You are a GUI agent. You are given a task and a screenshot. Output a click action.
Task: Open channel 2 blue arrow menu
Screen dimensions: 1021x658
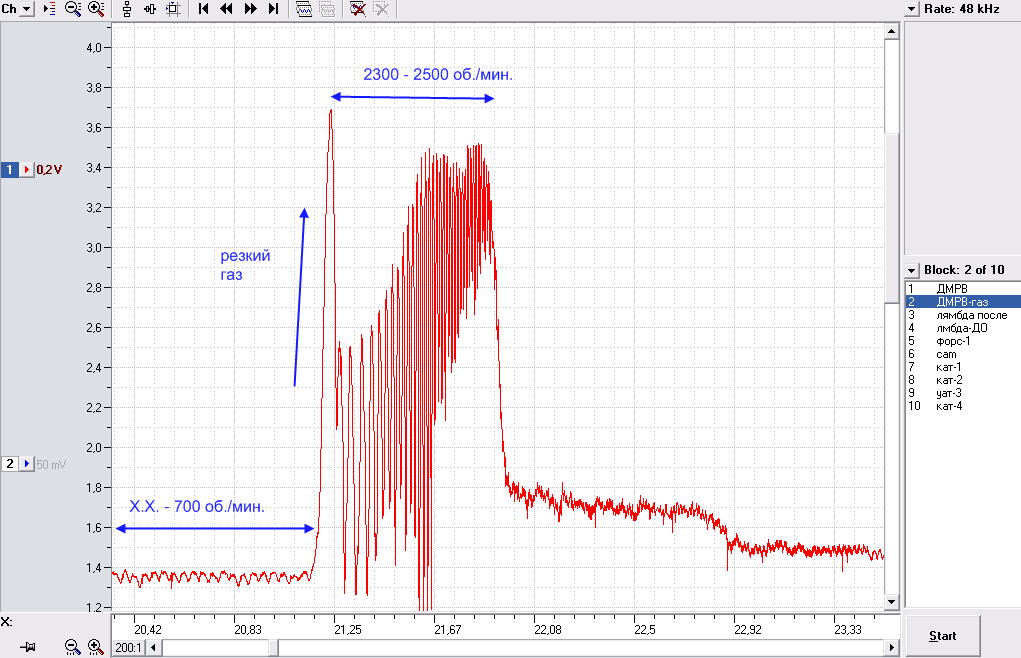(27, 464)
